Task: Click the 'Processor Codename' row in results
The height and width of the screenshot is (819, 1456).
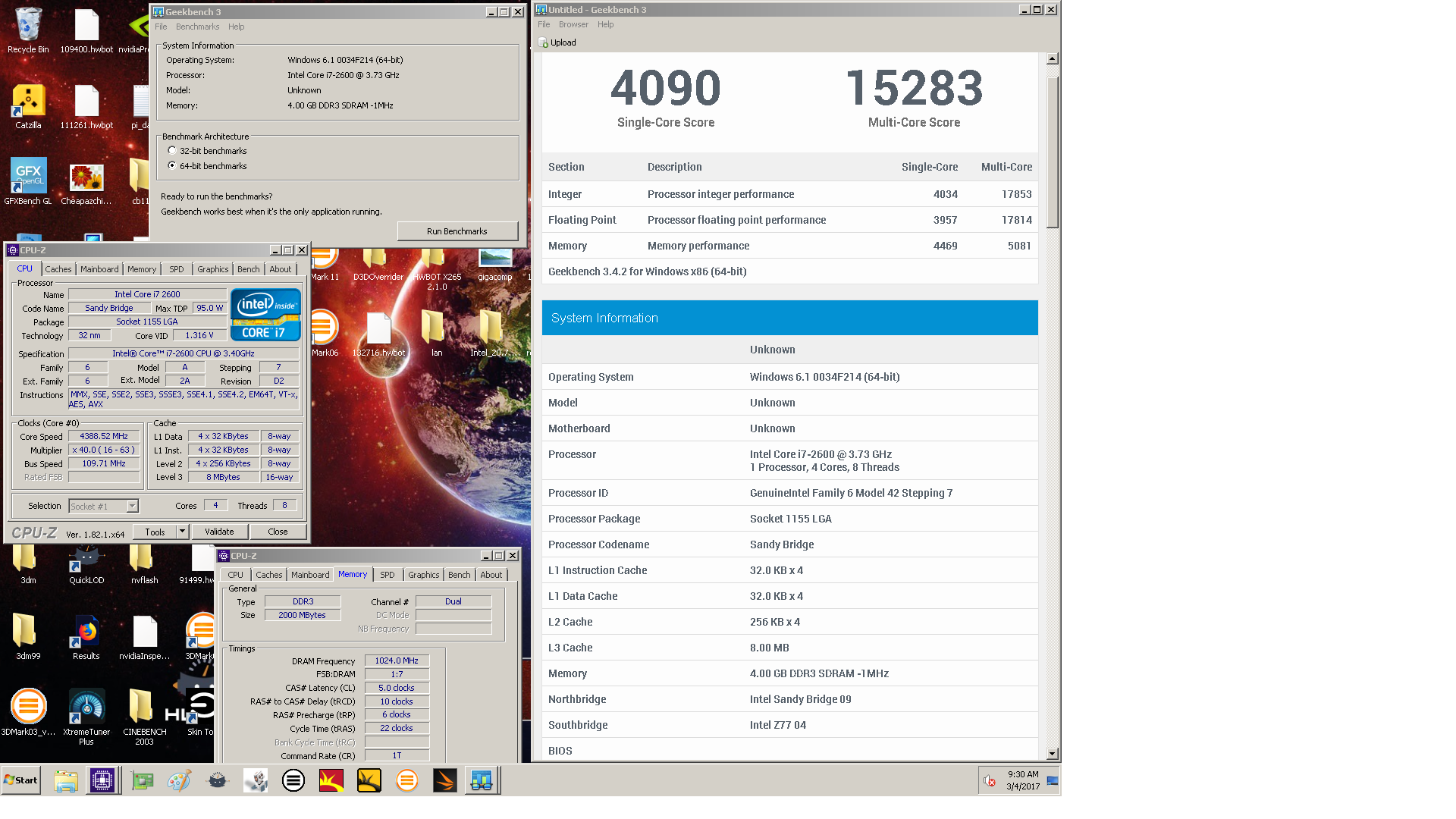Action: pos(789,544)
